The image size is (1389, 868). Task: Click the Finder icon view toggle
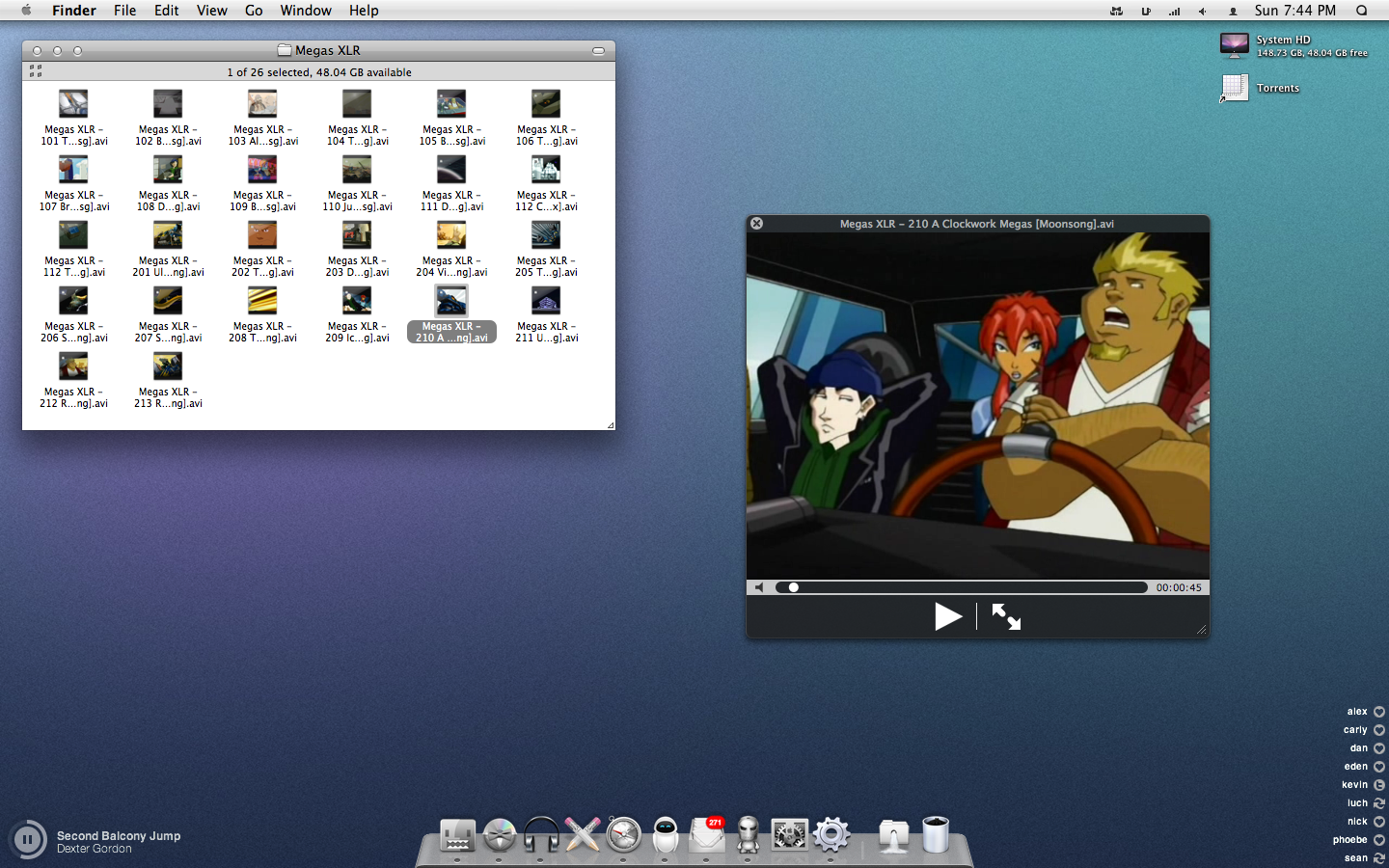point(36,71)
